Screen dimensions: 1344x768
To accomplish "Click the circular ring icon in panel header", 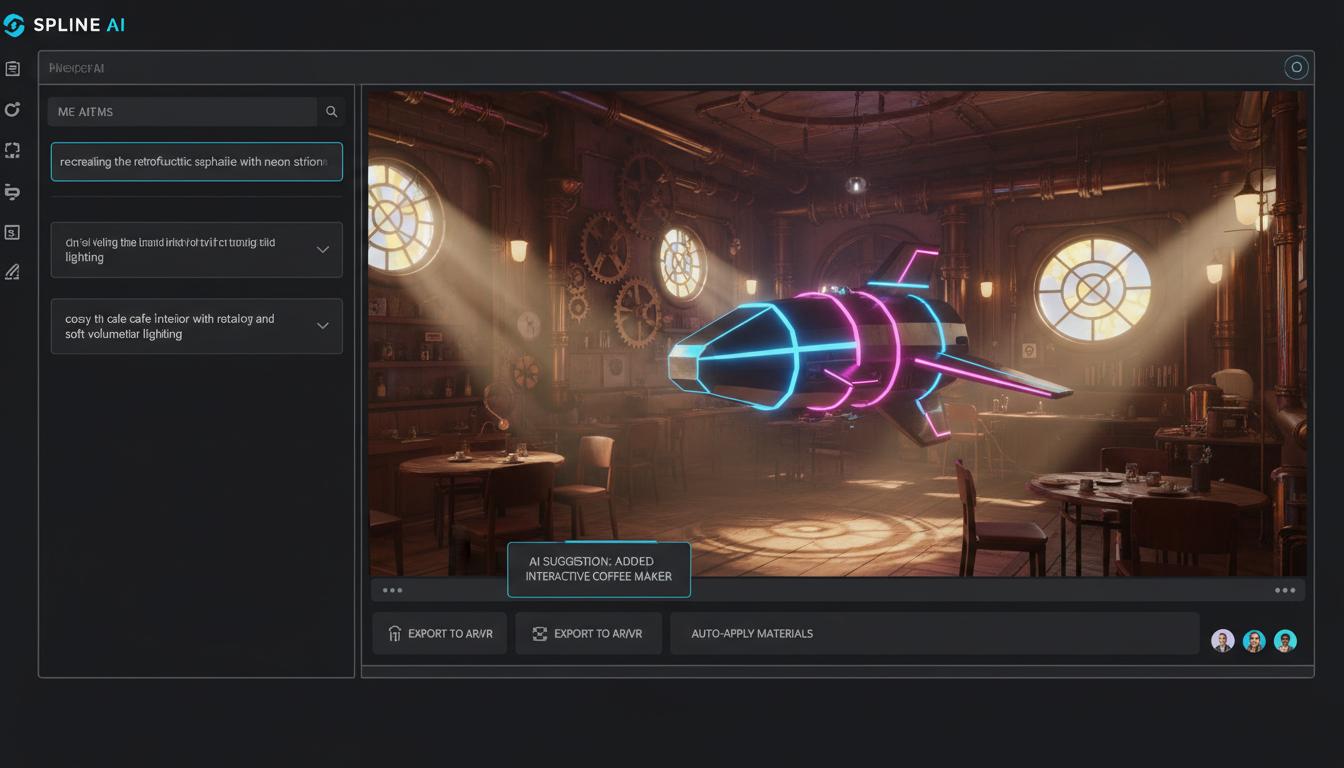I will point(1296,68).
